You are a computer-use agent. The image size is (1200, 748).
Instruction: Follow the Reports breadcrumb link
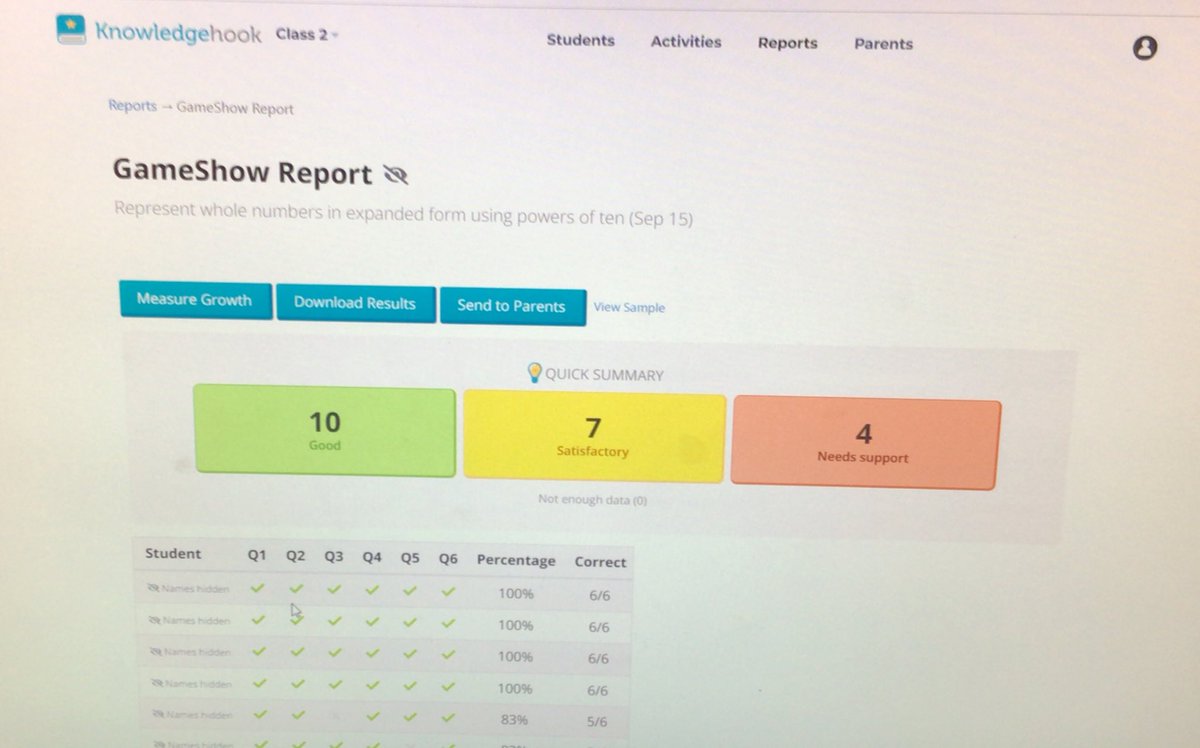pyautogui.click(x=132, y=105)
